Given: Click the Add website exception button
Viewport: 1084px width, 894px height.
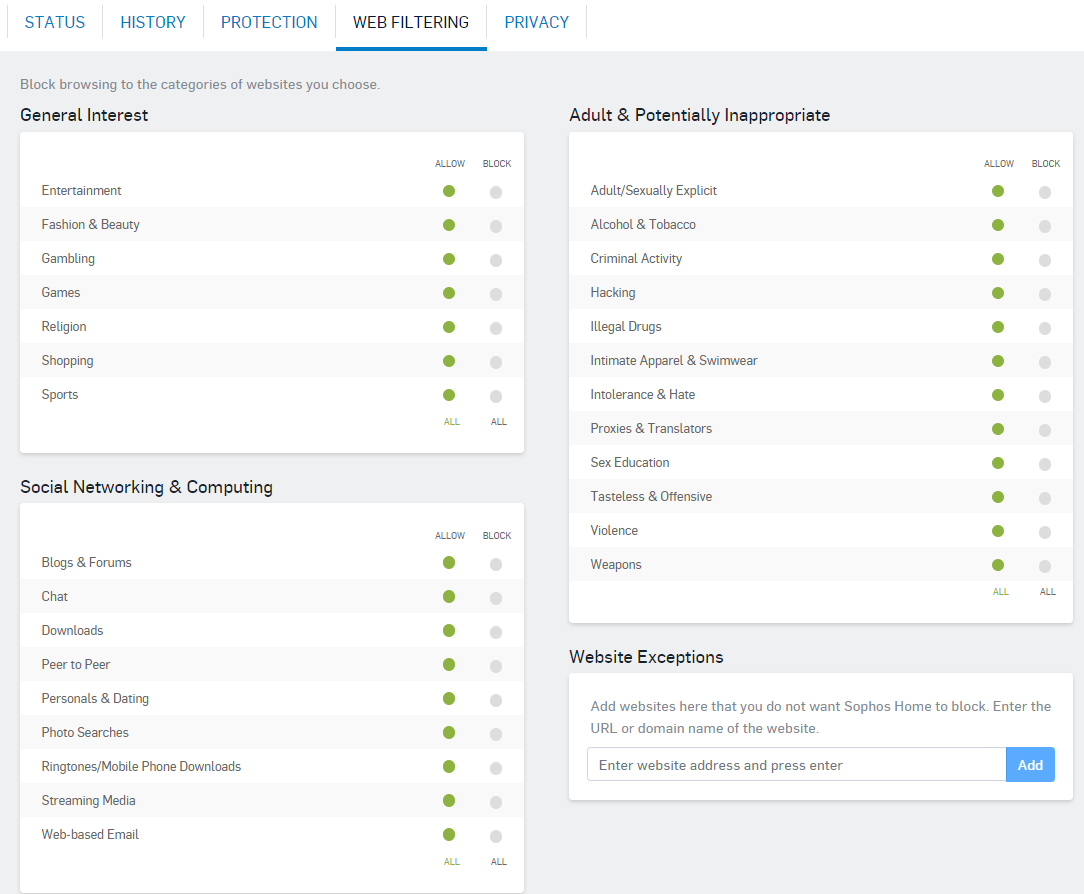Looking at the screenshot, I should pyautogui.click(x=1030, y=765).
